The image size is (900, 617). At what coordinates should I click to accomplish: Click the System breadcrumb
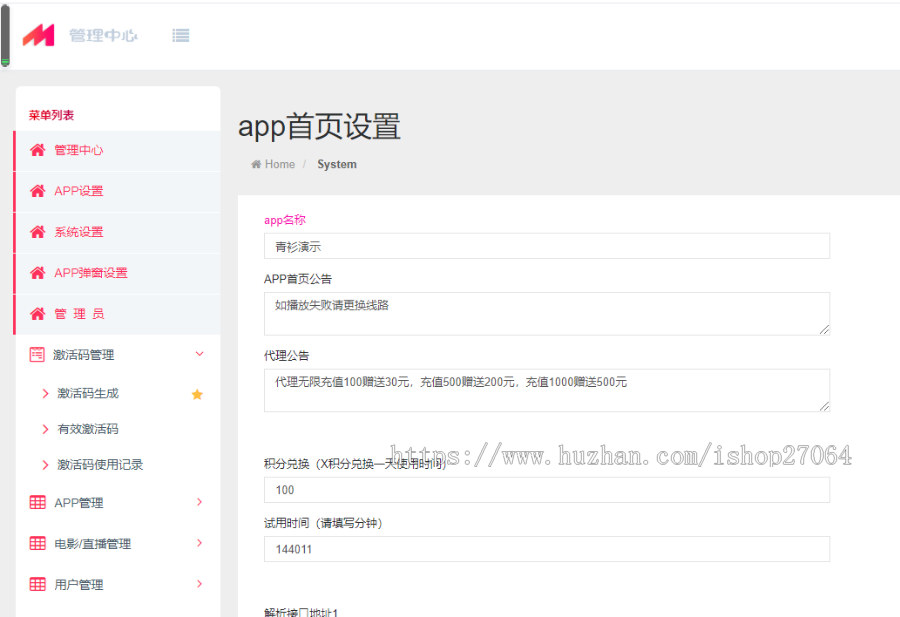[x=337, y=164]
